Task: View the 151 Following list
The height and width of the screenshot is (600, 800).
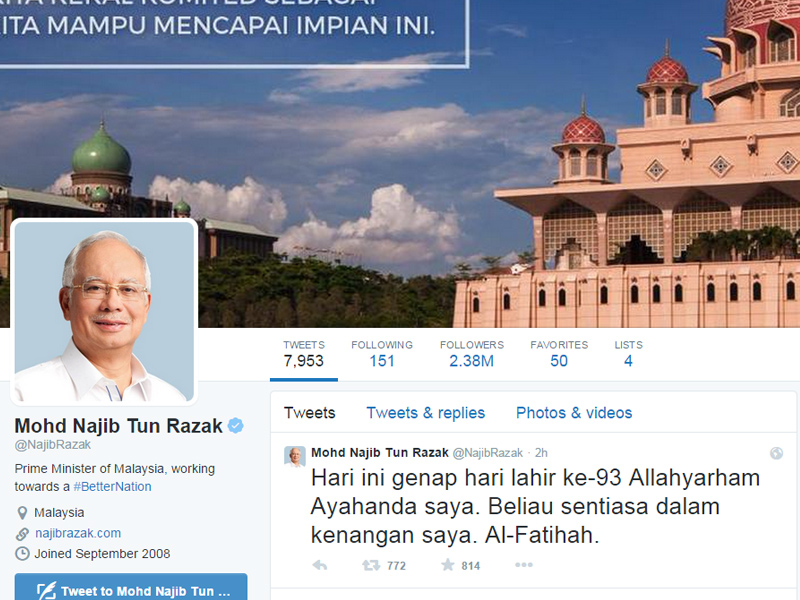Action: (382, 354)
